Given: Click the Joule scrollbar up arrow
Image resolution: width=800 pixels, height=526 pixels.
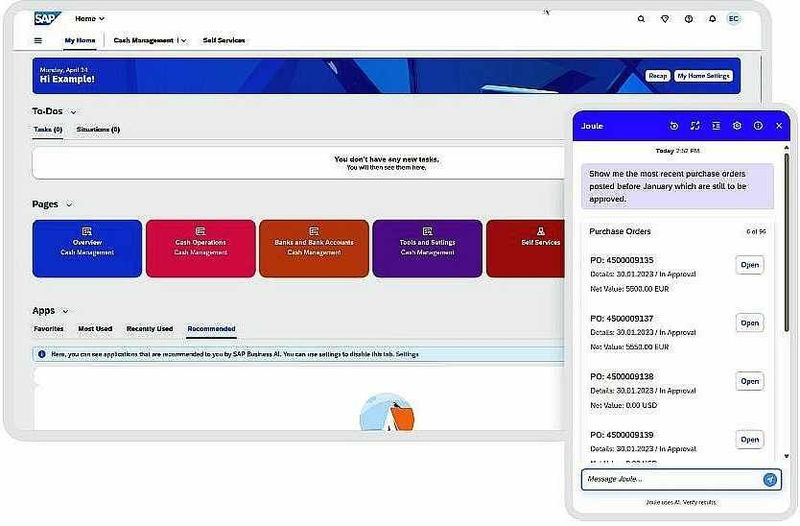Looking at the screenshot, I should click(786, 148).
